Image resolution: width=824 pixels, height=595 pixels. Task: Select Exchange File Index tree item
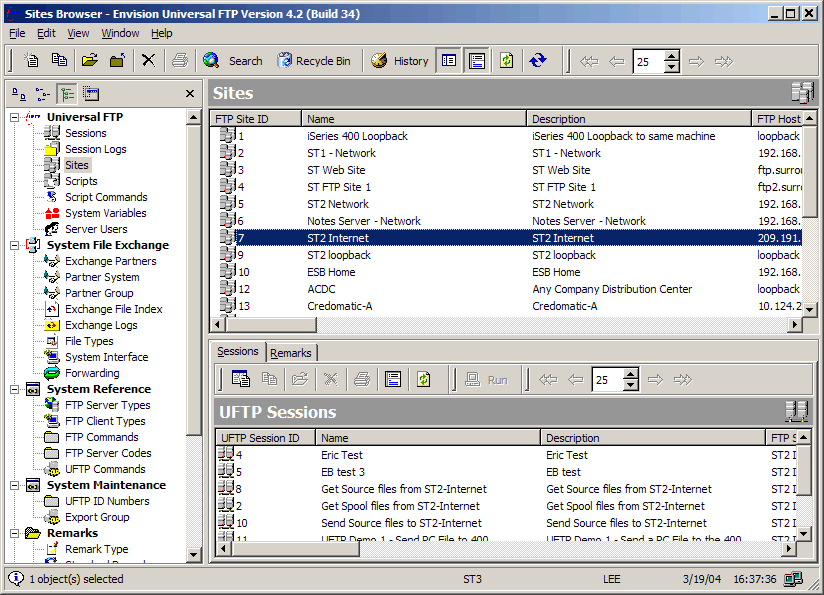coord(114,309)
